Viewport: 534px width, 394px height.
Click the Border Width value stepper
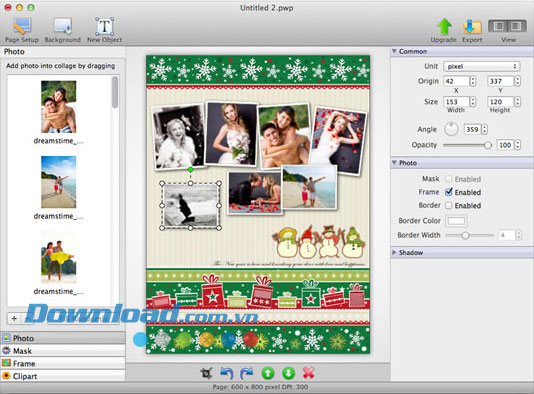[x=518, y=235]
